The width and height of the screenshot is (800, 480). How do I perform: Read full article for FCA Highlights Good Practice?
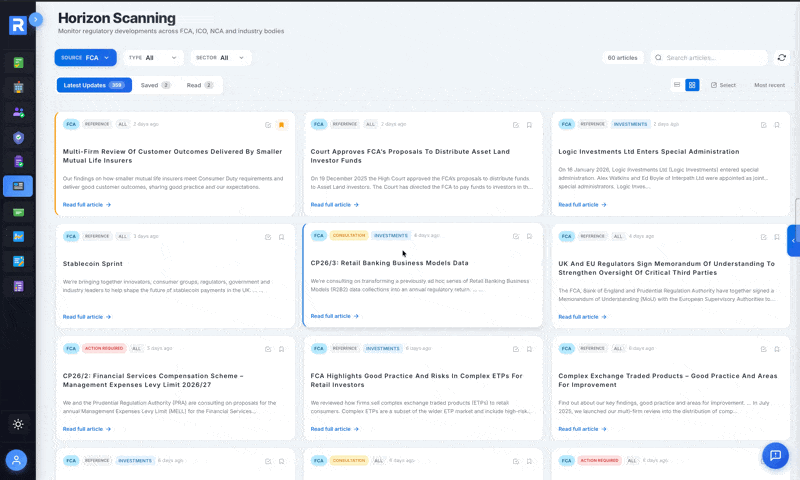tap(335, 429)
